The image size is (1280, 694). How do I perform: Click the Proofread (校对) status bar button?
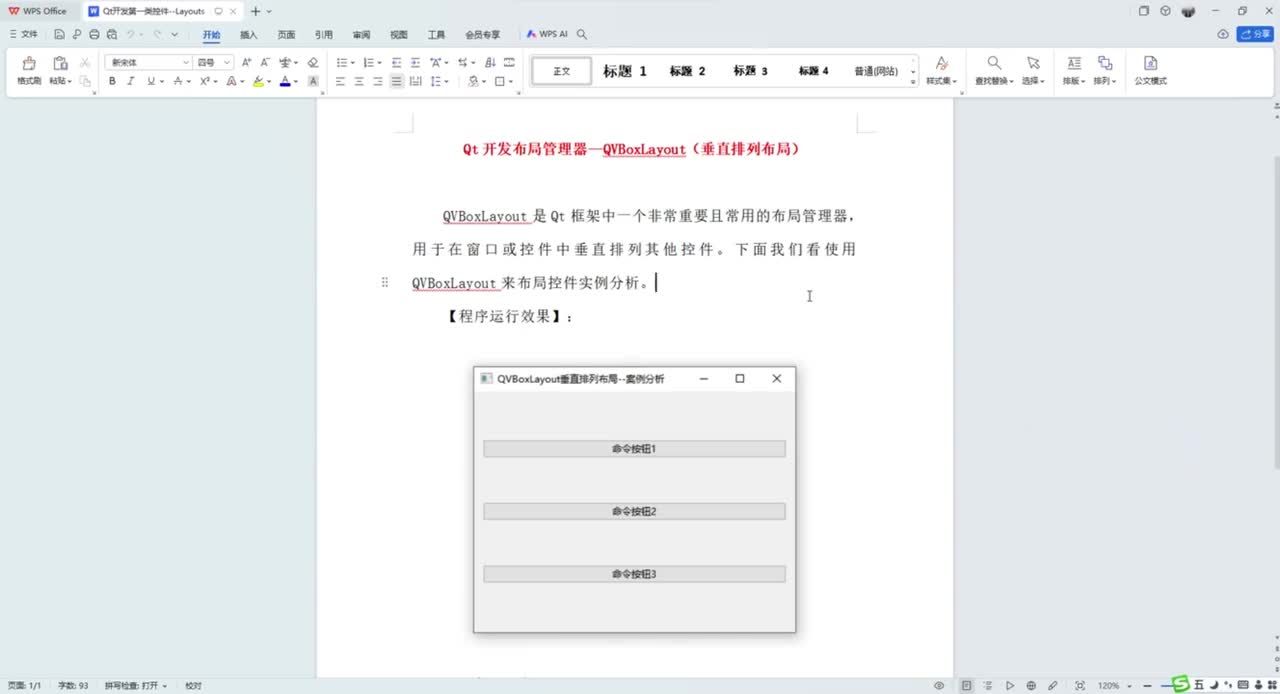(193, 686)
